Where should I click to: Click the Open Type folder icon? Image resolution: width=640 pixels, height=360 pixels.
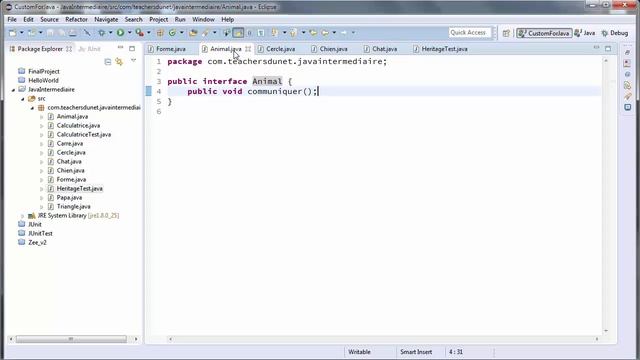click(x=193, y=33)
